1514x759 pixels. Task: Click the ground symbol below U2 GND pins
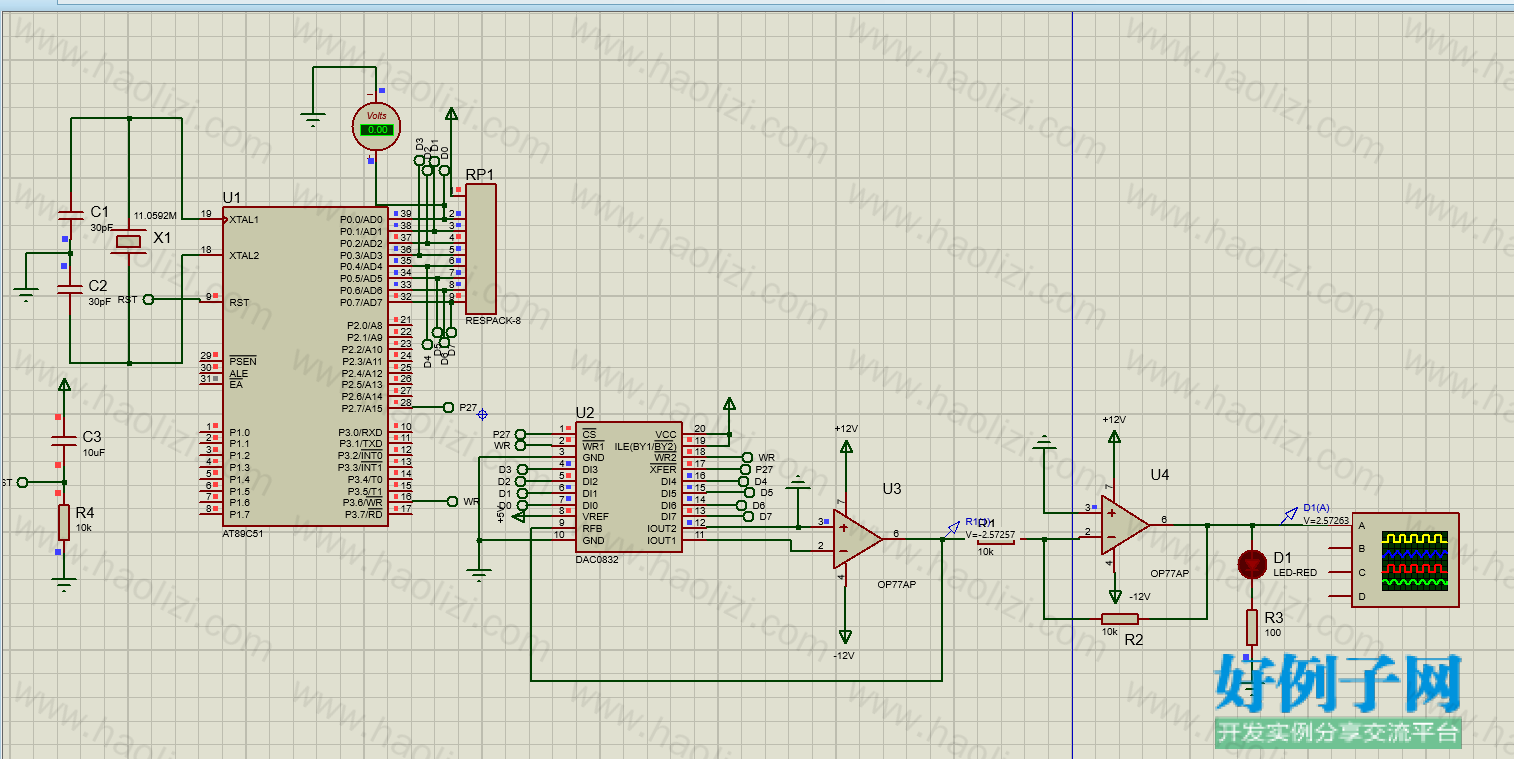point(480,574)
